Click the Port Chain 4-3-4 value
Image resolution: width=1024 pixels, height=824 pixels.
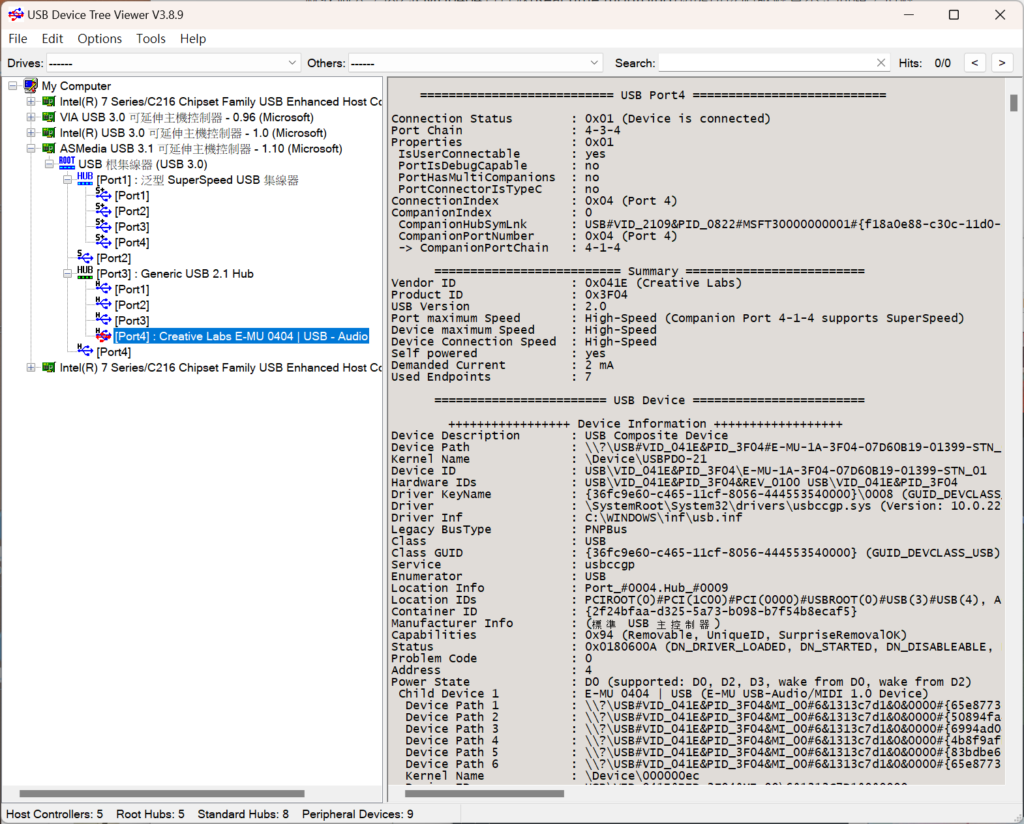coord(603,130)
